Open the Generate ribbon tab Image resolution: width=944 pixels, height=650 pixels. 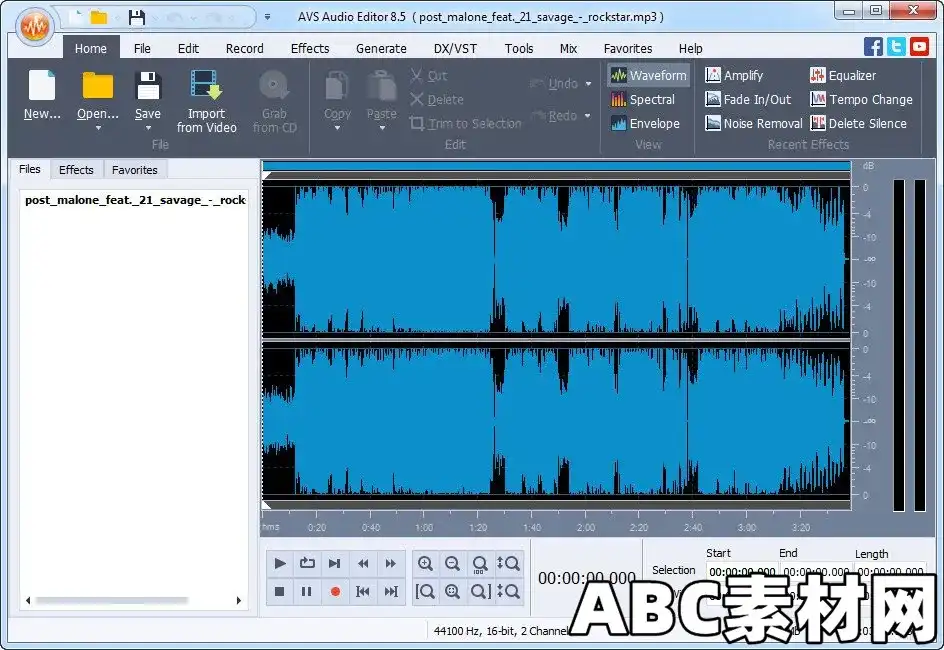tap(381, 48)
